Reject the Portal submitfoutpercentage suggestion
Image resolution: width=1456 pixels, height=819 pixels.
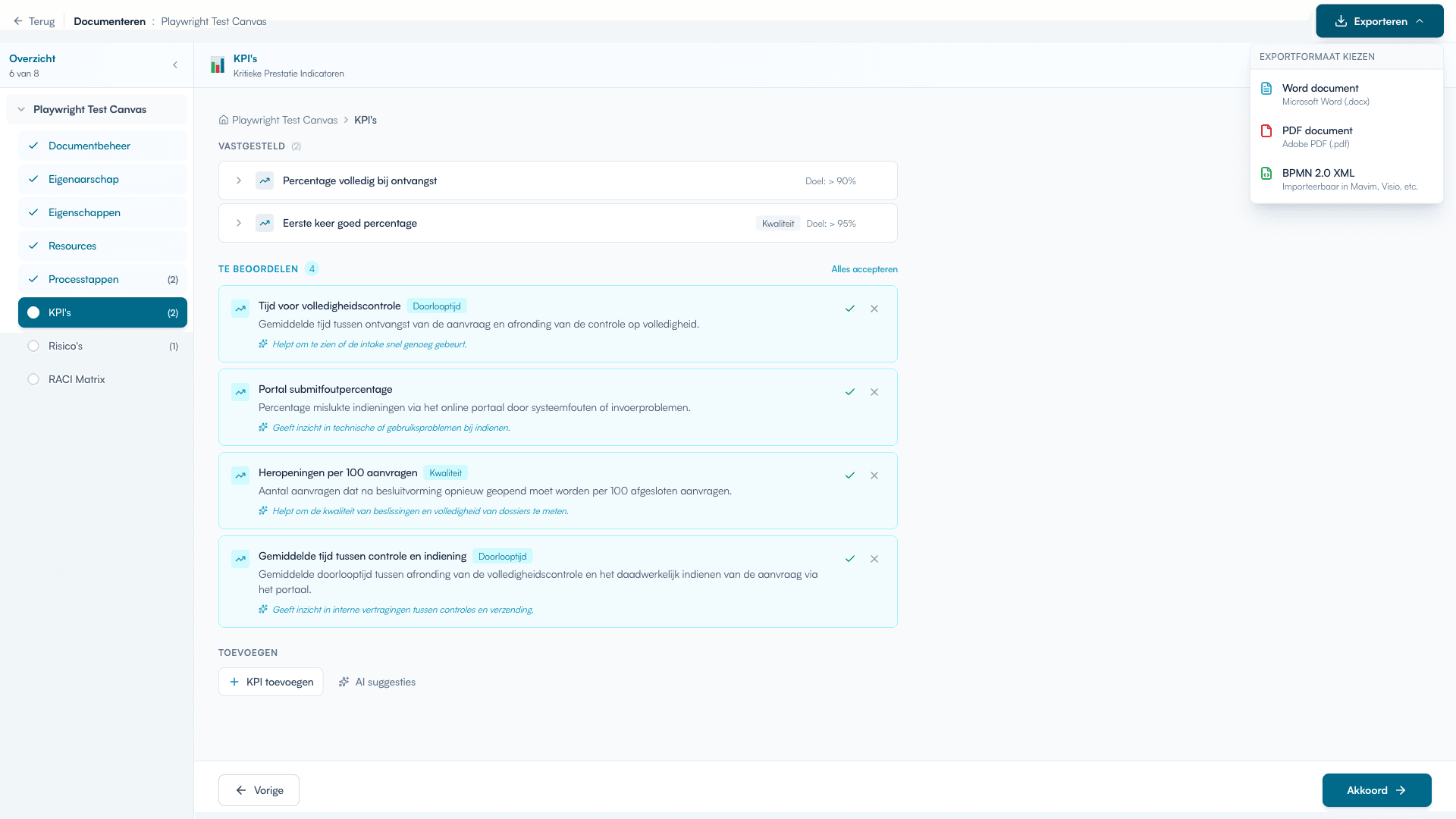pos(874,392)
